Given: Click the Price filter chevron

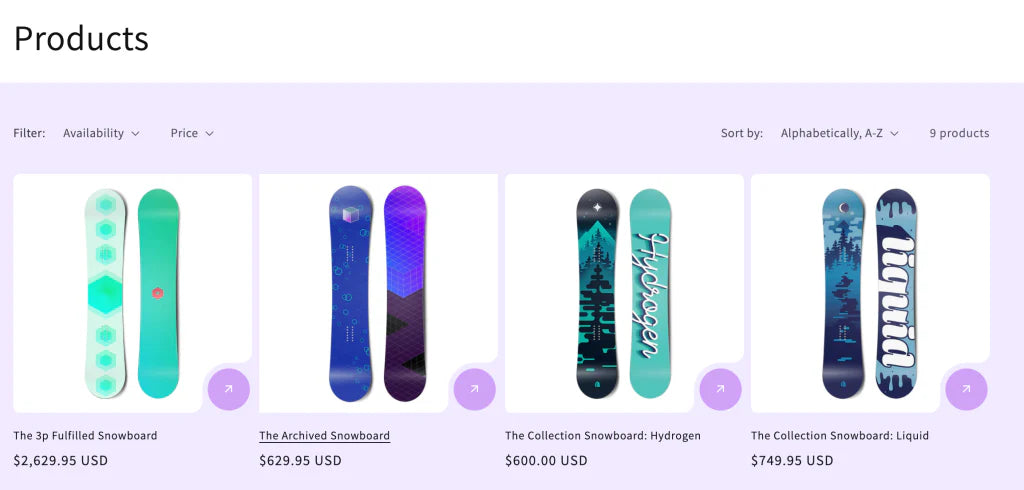Looking at the screenshot, I should pyautogui.click(x=210, y=133).
